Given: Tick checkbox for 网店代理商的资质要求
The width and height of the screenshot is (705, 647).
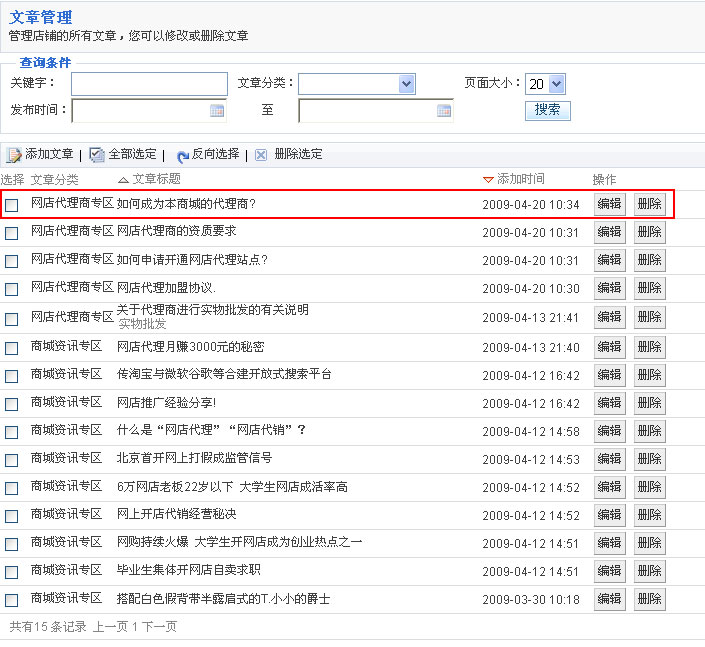Looking at the screenshot, I should point(12,233).
